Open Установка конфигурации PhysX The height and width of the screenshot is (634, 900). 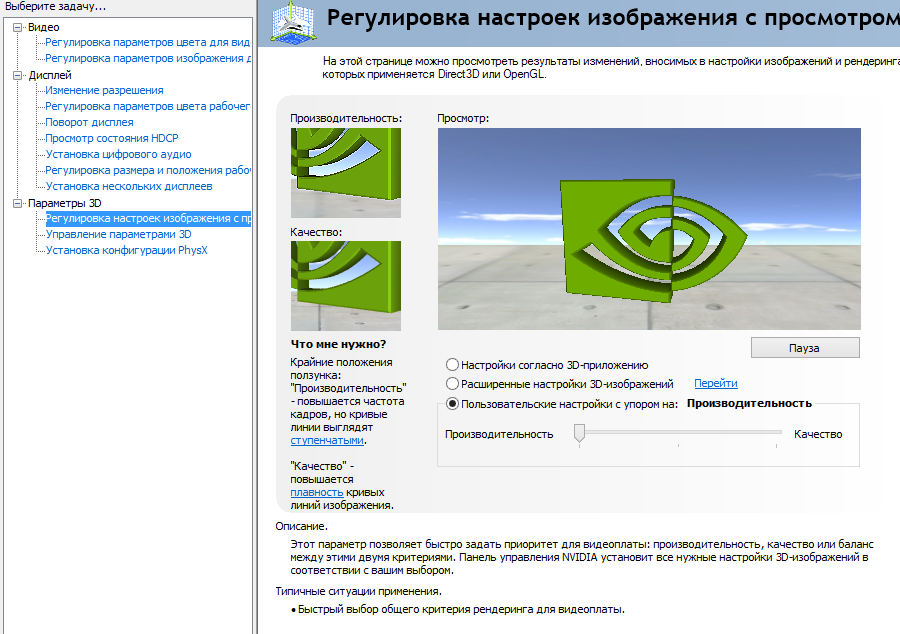pyautogui.click(x=127, y=250)
